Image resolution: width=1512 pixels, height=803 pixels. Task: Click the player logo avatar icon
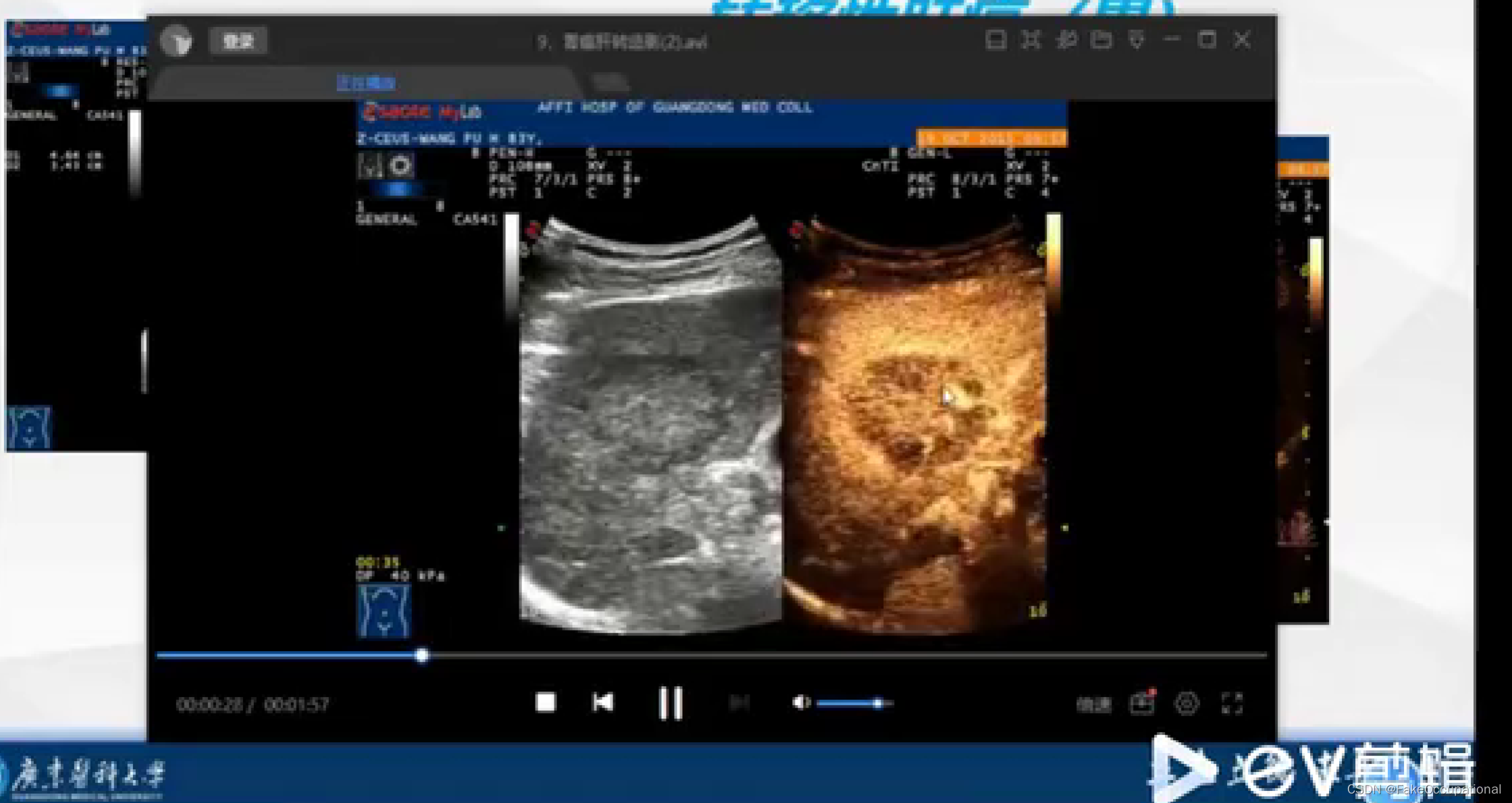177,41
